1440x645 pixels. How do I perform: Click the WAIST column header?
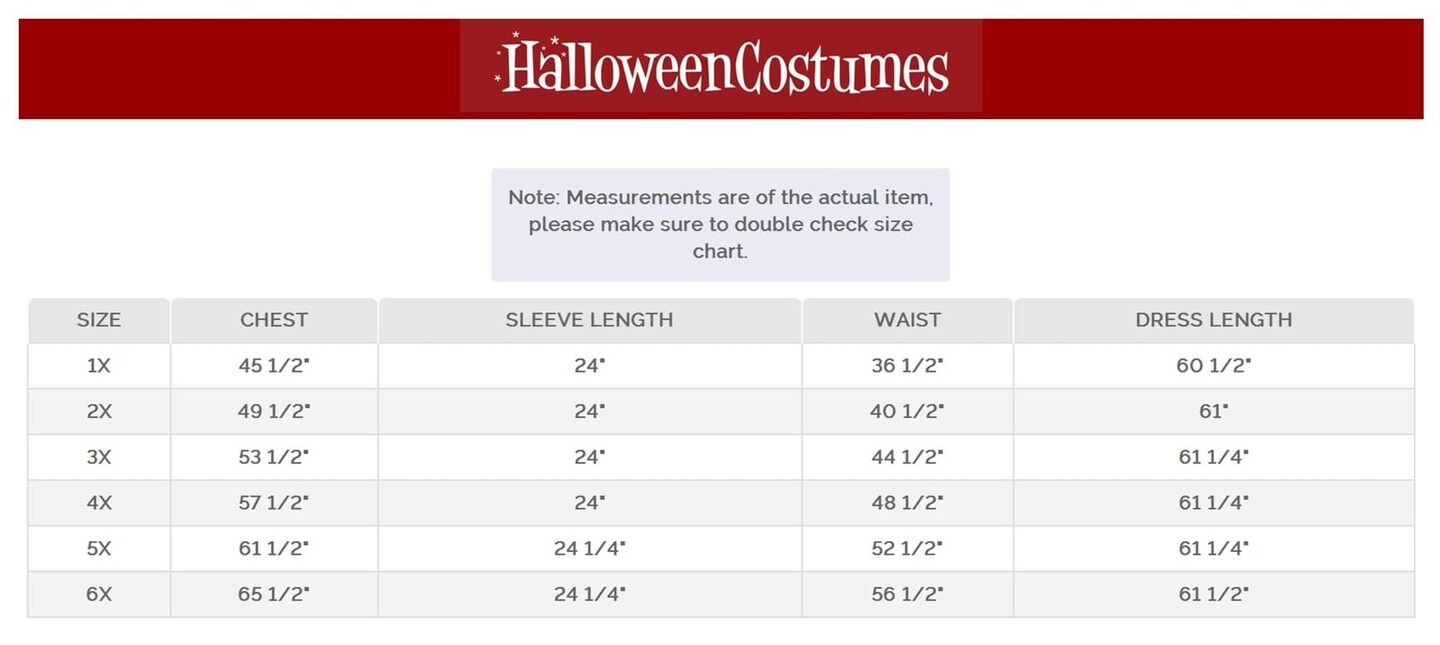(907, 320)
